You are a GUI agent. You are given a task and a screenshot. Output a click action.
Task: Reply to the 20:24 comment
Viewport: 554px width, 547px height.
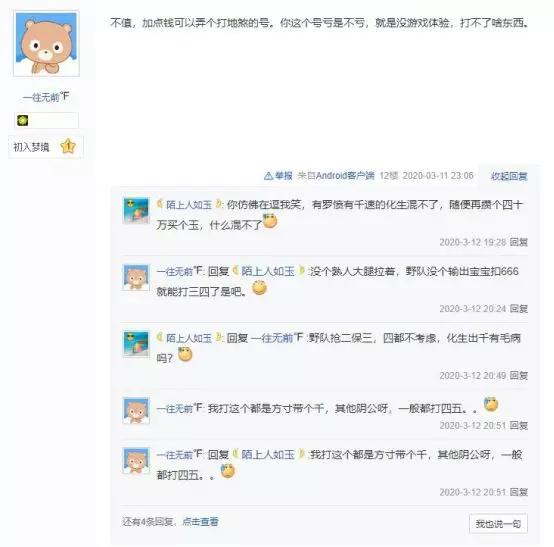tap(519, 309)
